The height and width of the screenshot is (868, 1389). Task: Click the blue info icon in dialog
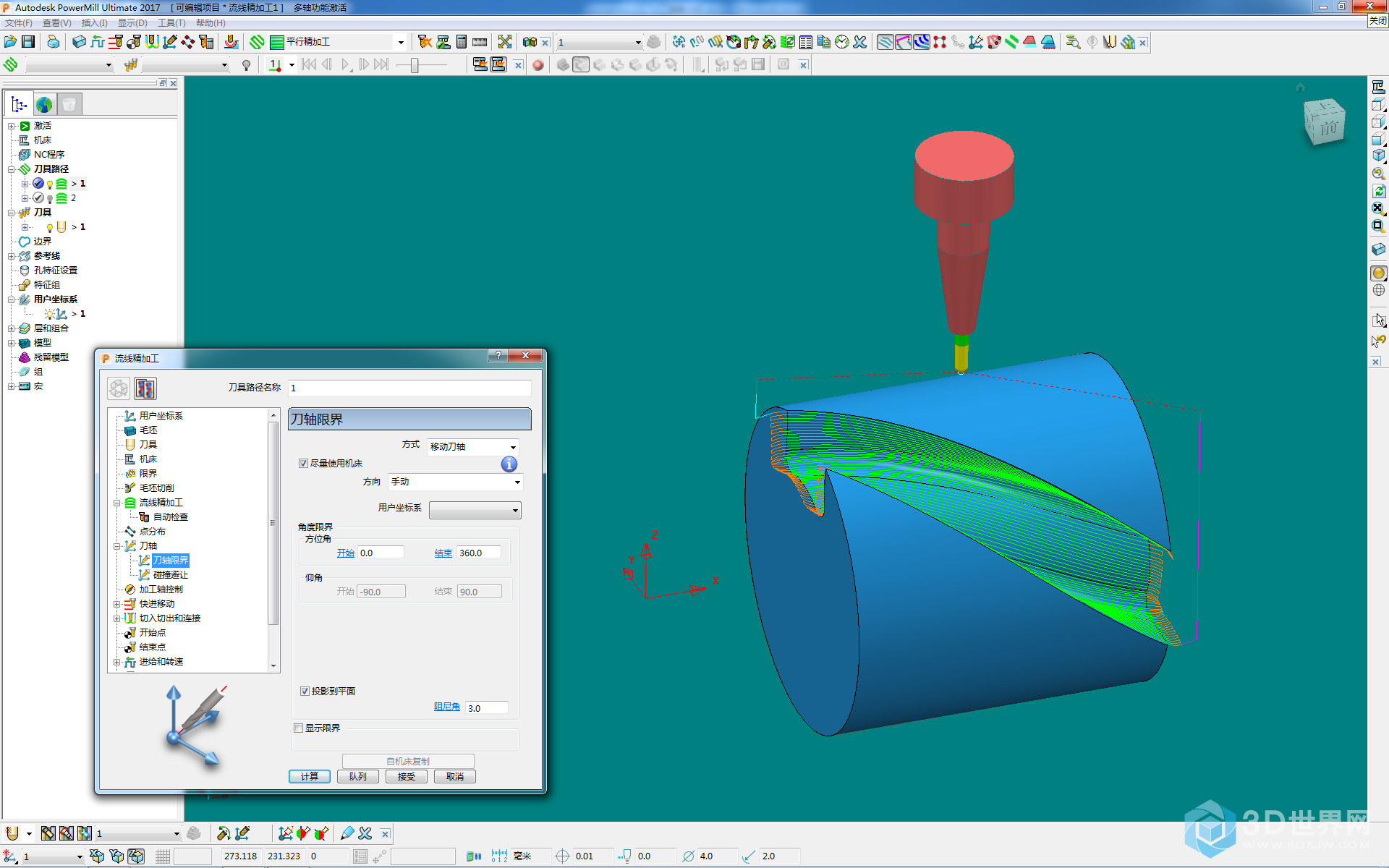509,464
